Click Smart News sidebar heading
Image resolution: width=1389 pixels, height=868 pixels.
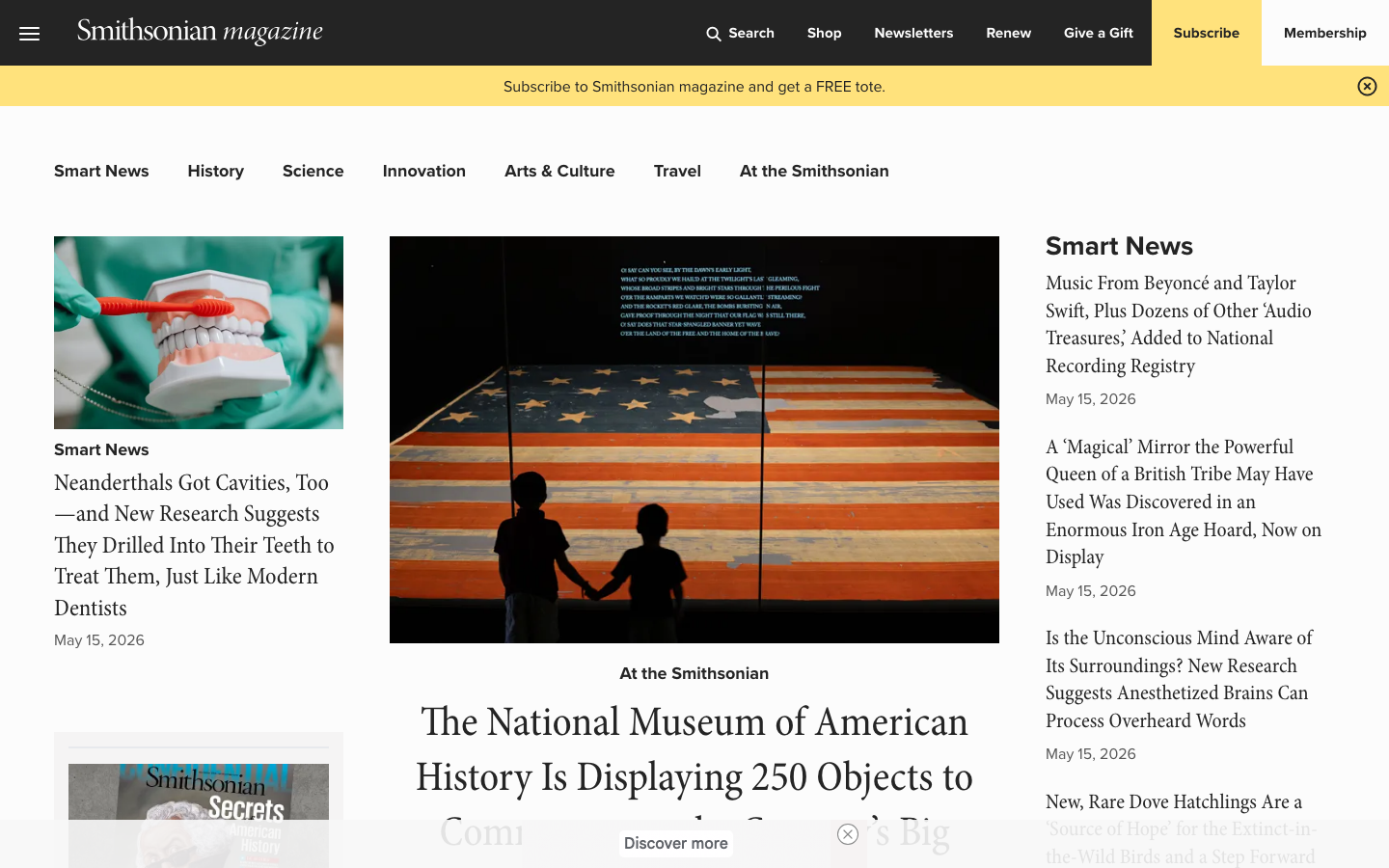point(1119,246)
